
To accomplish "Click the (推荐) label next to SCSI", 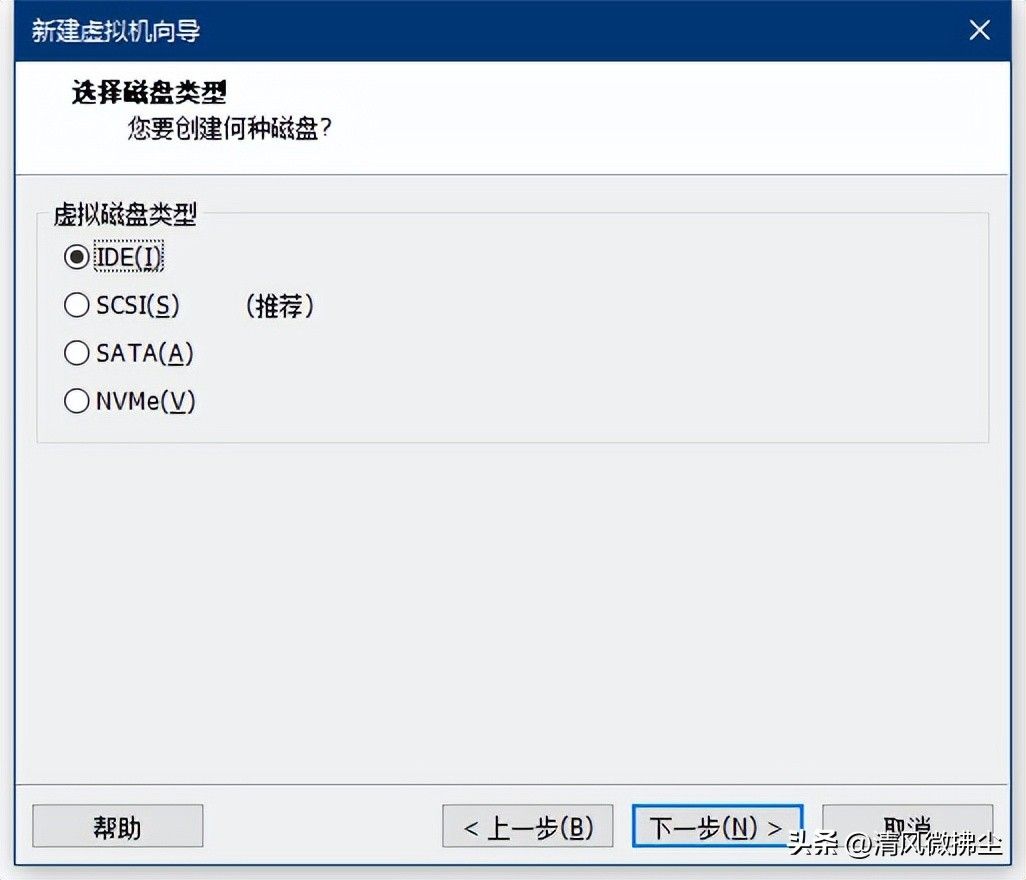I will coord(280,306).
